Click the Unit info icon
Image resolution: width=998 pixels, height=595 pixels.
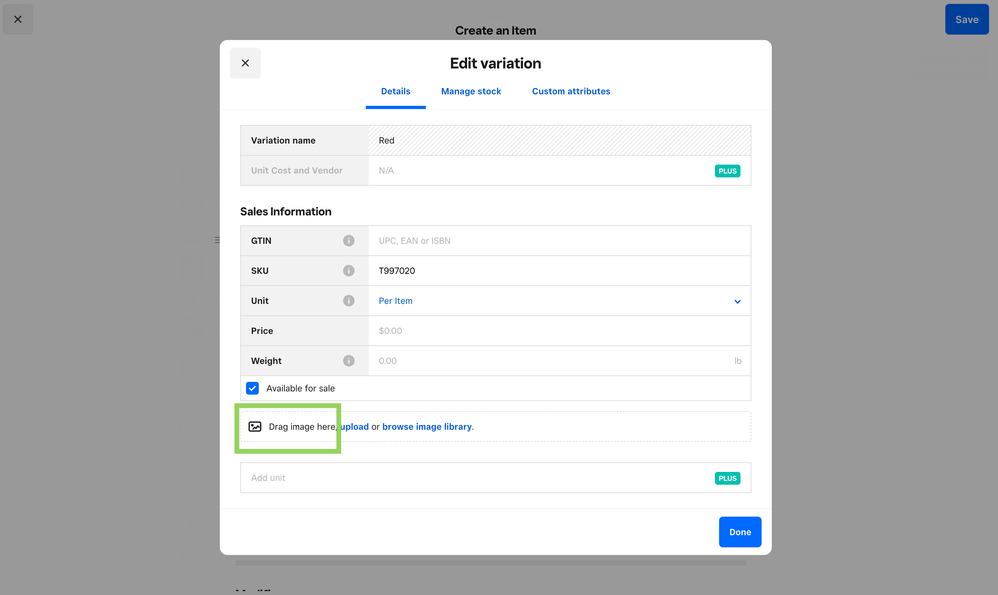[349, 301]
